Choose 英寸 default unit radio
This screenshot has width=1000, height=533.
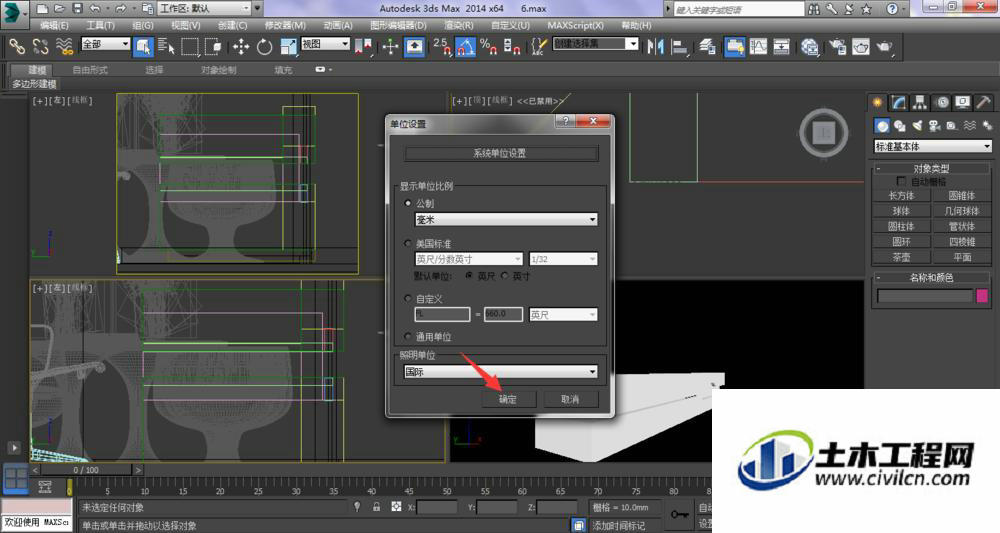[504, 275]
